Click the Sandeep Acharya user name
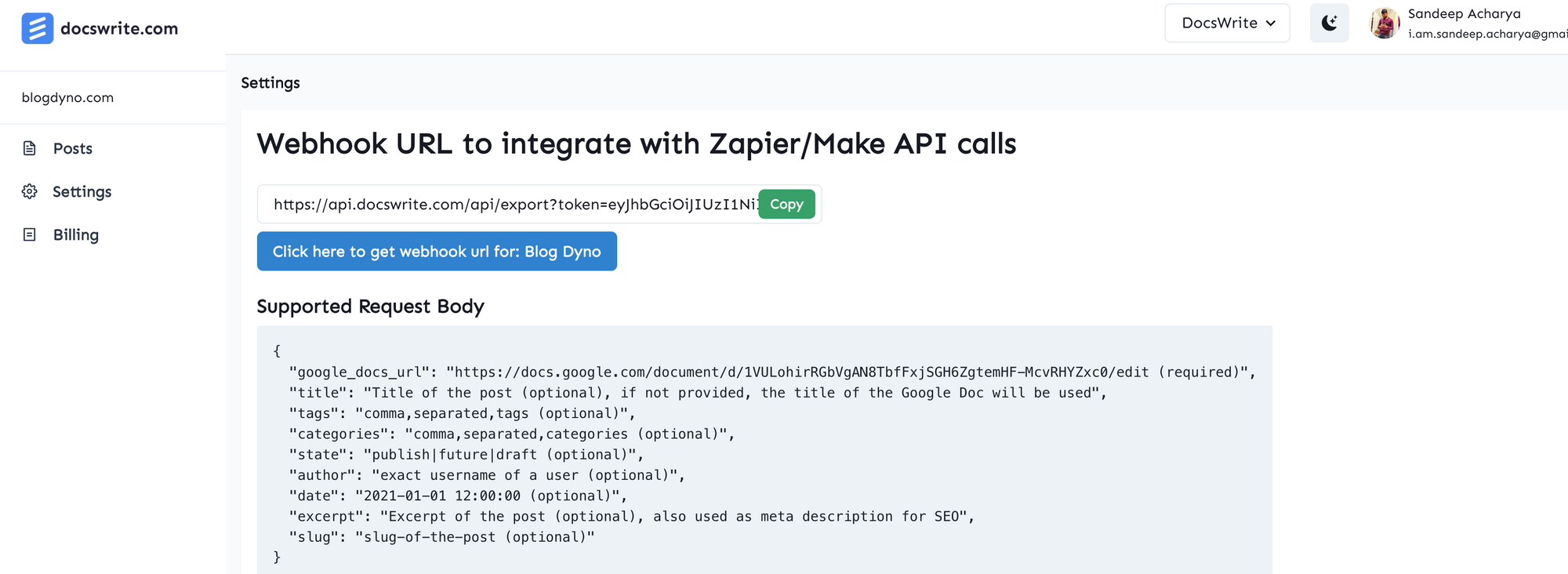Screen dimensions: 1568x574 coord(1464,13)
